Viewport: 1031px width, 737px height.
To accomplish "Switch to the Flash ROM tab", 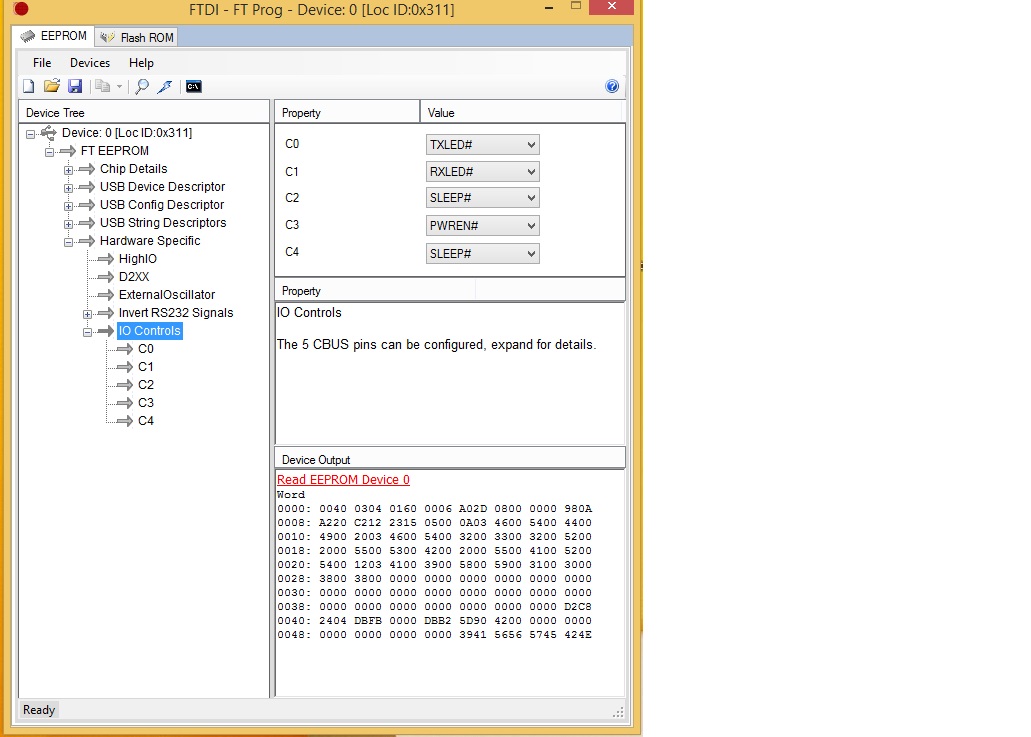I will click(137, 37).
